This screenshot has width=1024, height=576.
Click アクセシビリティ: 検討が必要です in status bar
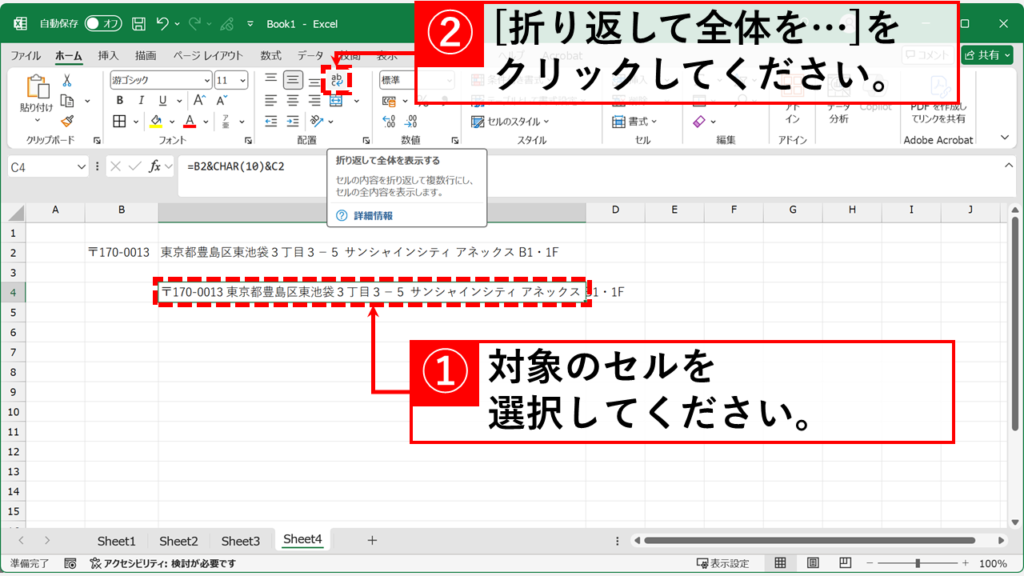(163, 563)
